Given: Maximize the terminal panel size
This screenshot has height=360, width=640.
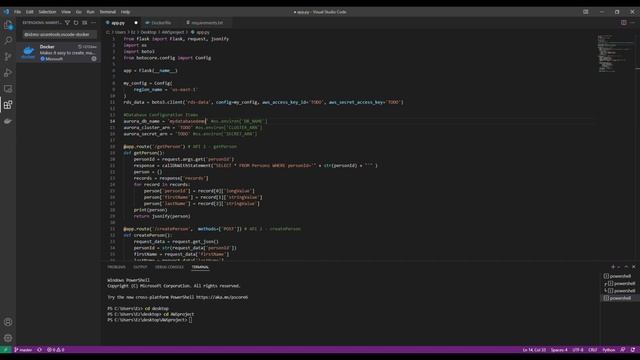Looking at the screenshot, I should point(626,267).
